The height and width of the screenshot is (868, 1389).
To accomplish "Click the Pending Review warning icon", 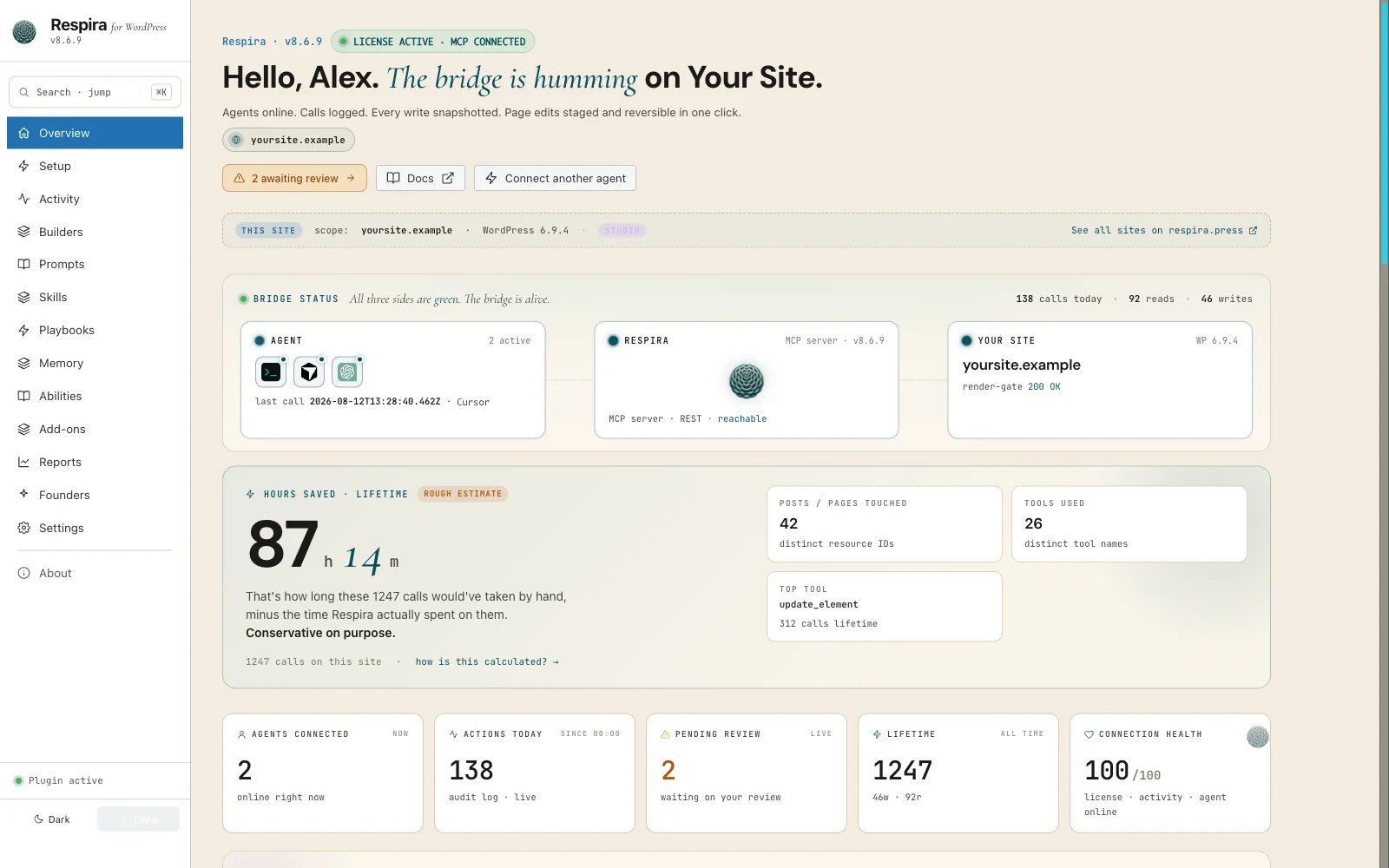I will coord(665,734).
